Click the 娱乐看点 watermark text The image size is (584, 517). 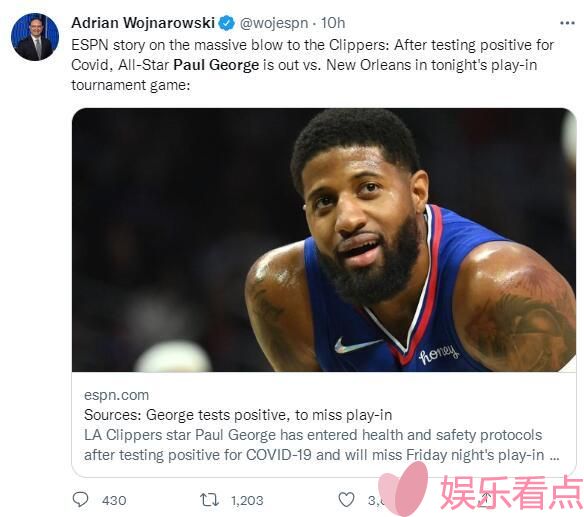[x=512, y=492]
